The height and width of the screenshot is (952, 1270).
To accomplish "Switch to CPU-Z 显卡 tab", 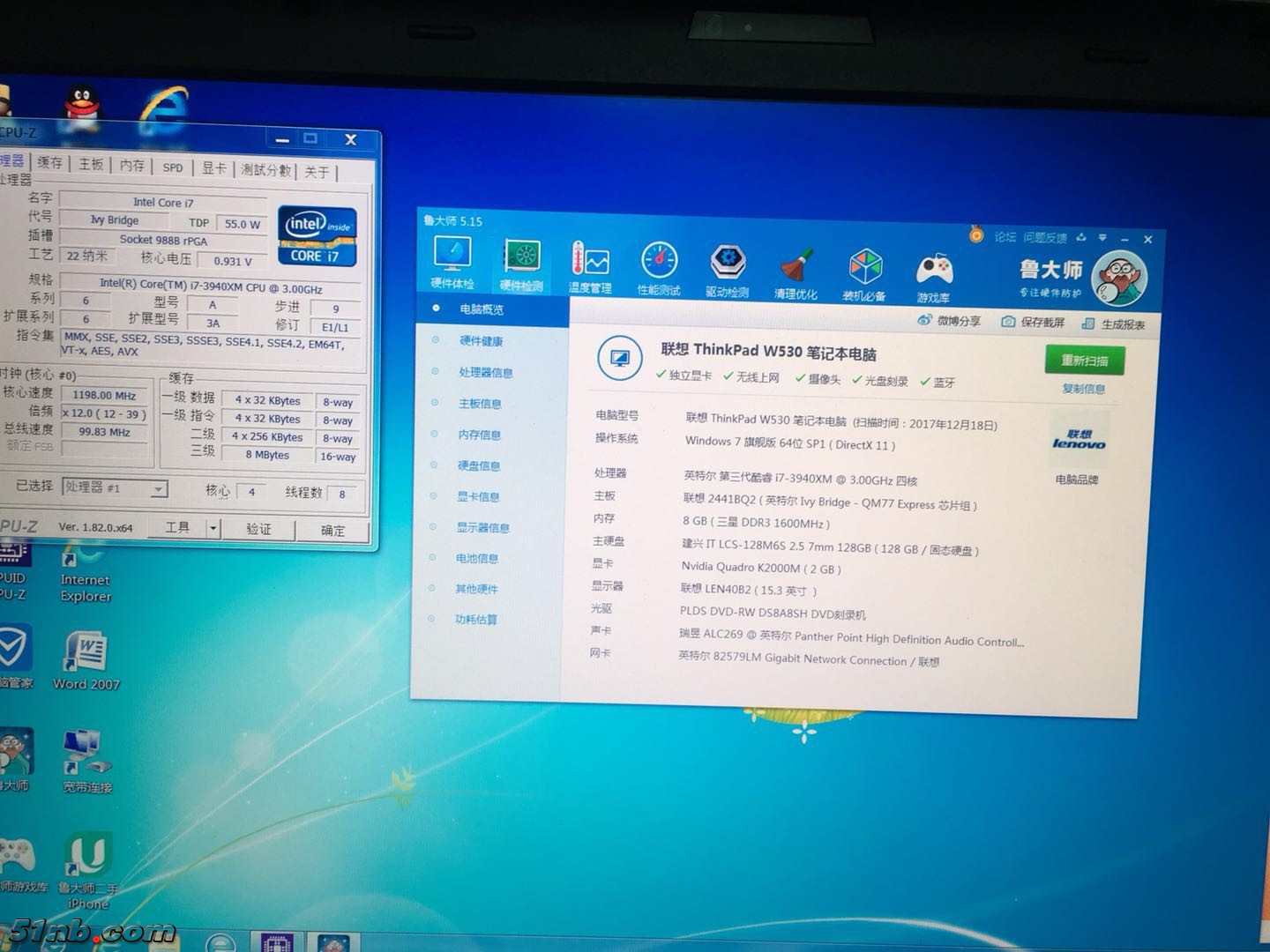I will click(214, 167).
